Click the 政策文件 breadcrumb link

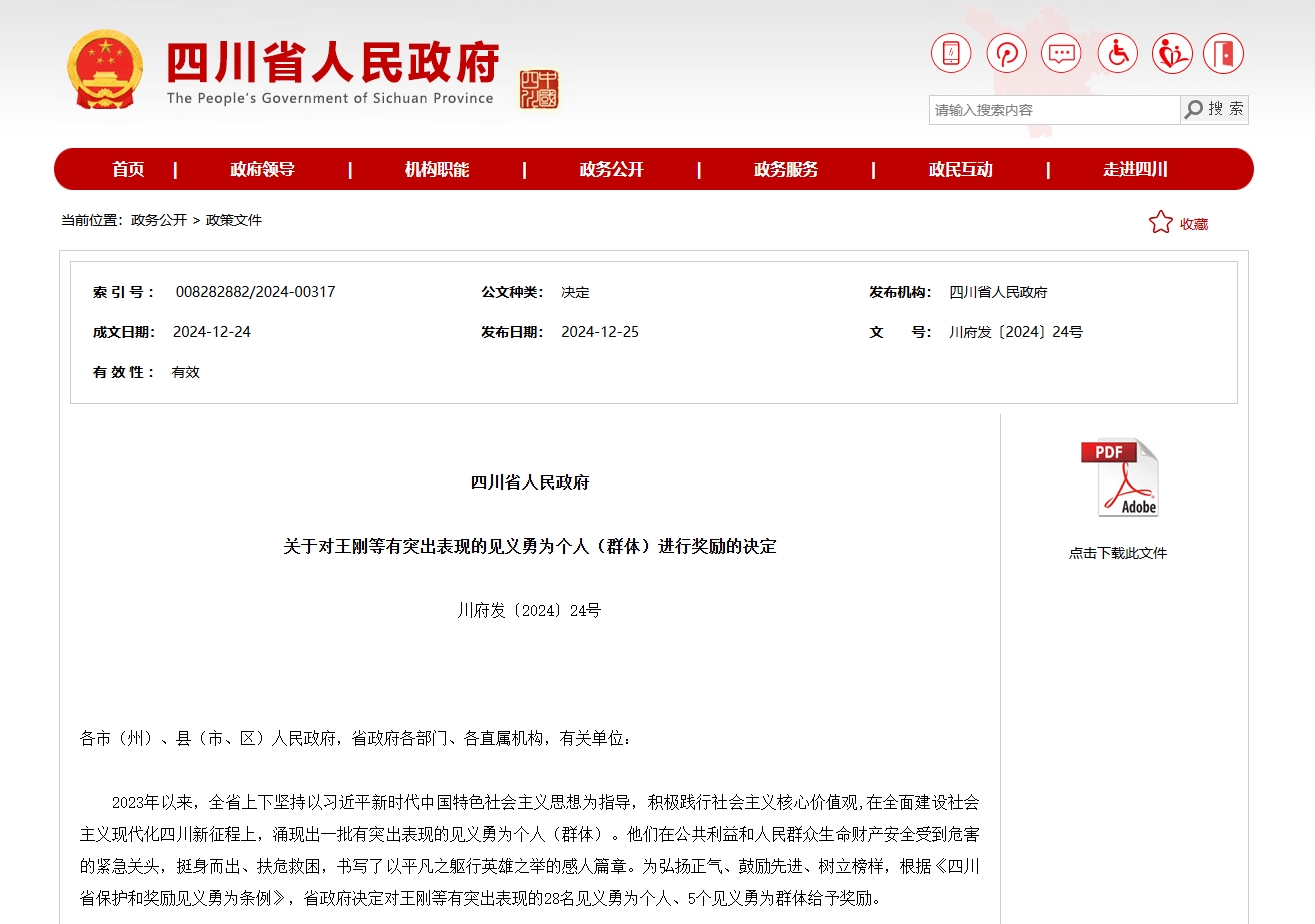[x=234, y=220]
